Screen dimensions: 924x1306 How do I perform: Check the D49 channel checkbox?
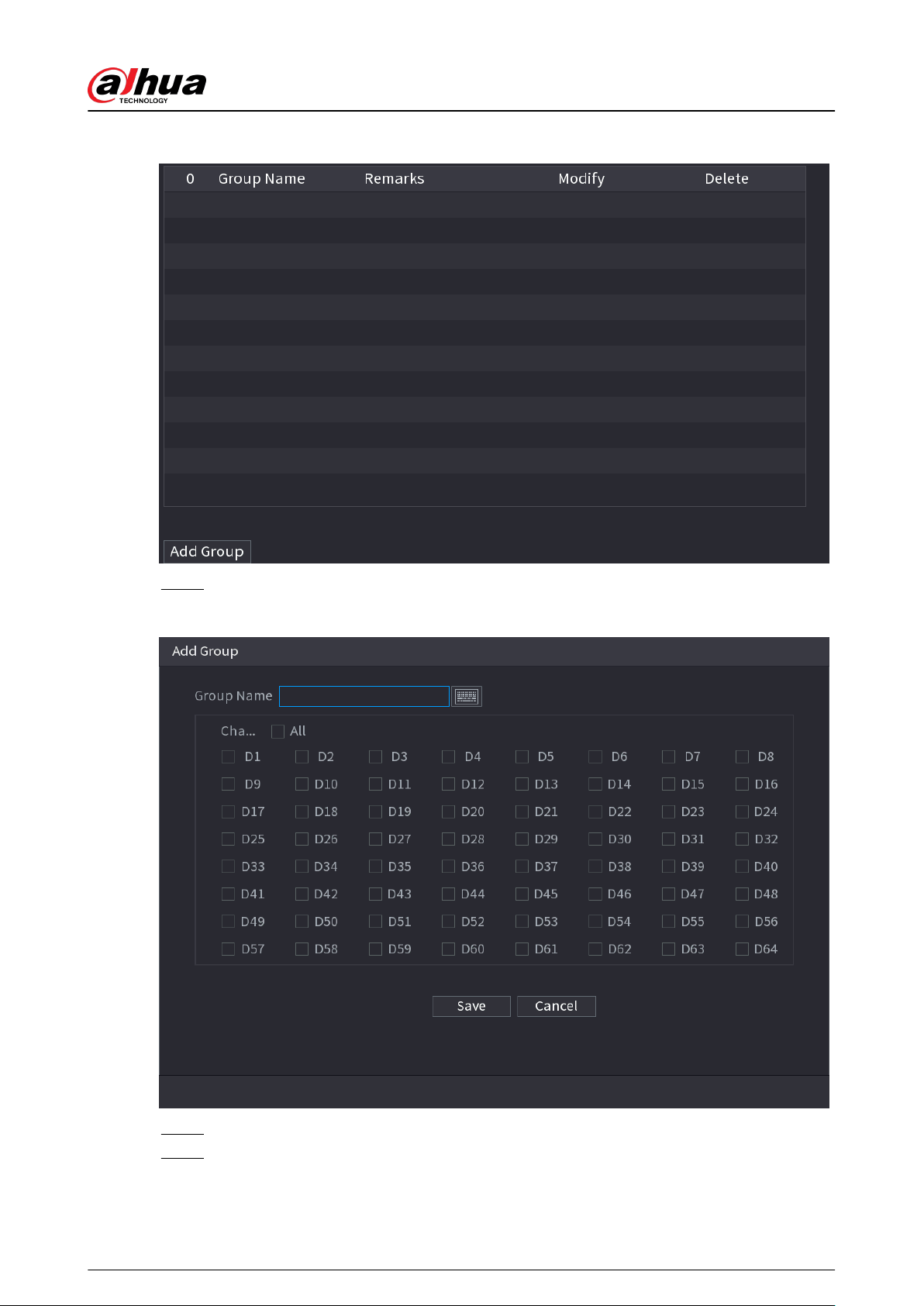pyautogui.click(x=228, y=922)
